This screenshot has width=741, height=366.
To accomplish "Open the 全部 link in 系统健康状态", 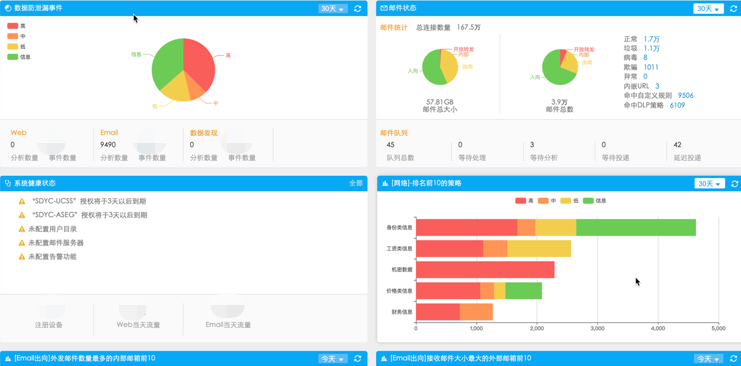I will point(356,183).
